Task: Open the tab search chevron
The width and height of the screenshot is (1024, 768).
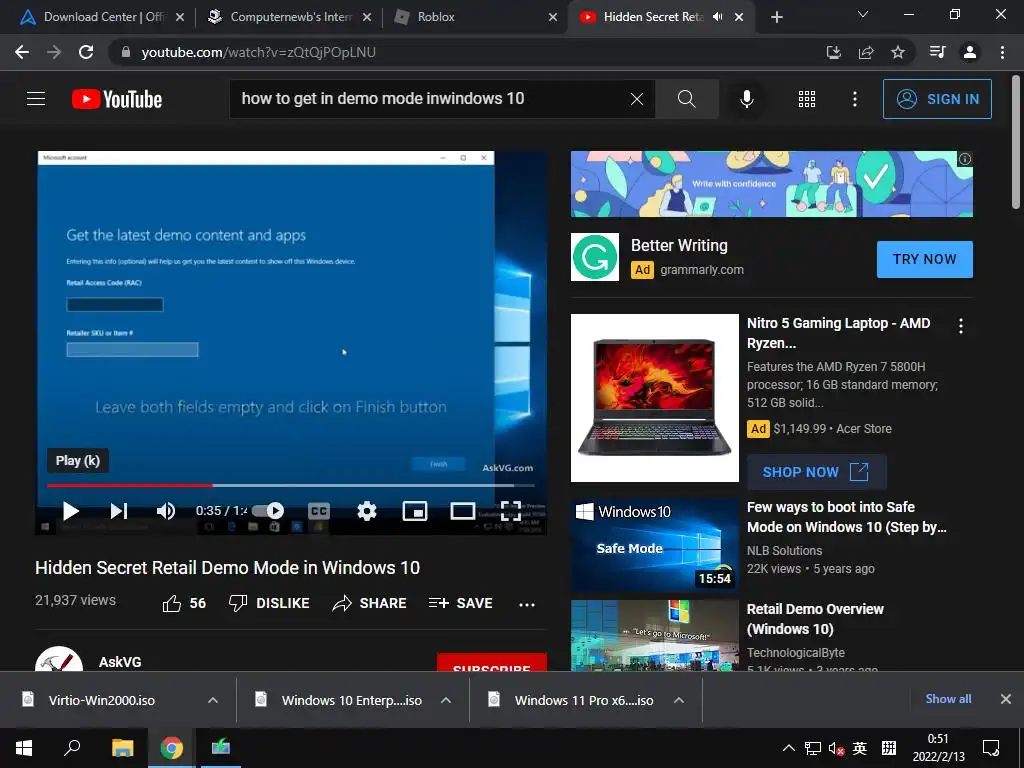Action: (x=863, y=14)
